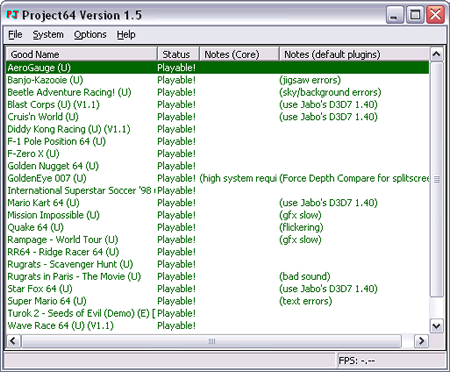Click the vertical scrollbar down arrow
This screenshot has width=450, height=372.
(x=436, y=326)
